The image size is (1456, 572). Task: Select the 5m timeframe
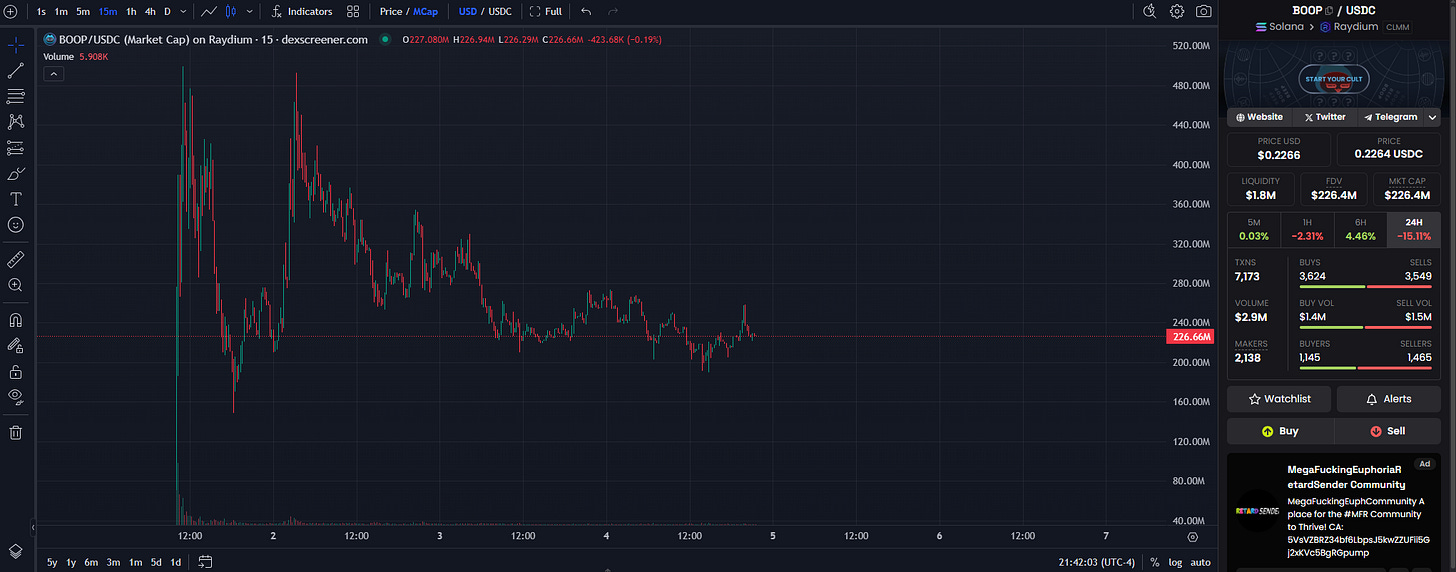pos(83,11)
